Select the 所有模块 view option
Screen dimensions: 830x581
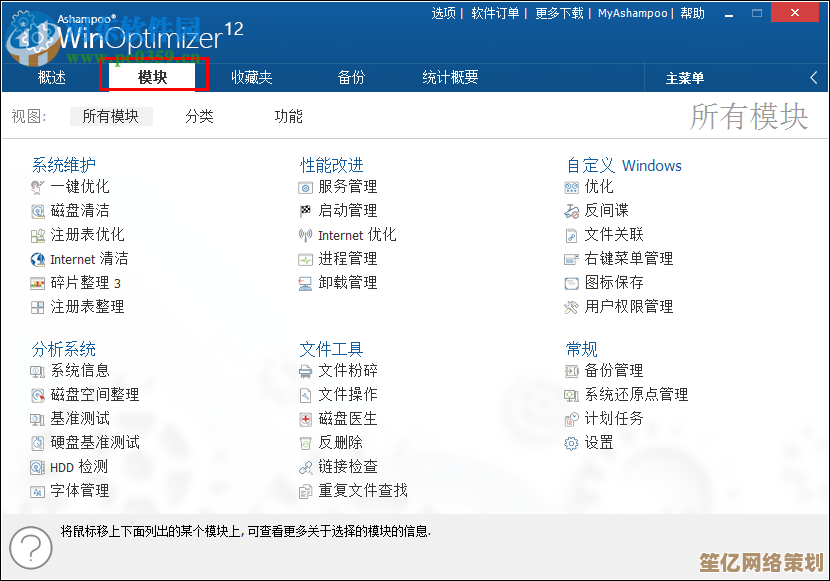111,117
